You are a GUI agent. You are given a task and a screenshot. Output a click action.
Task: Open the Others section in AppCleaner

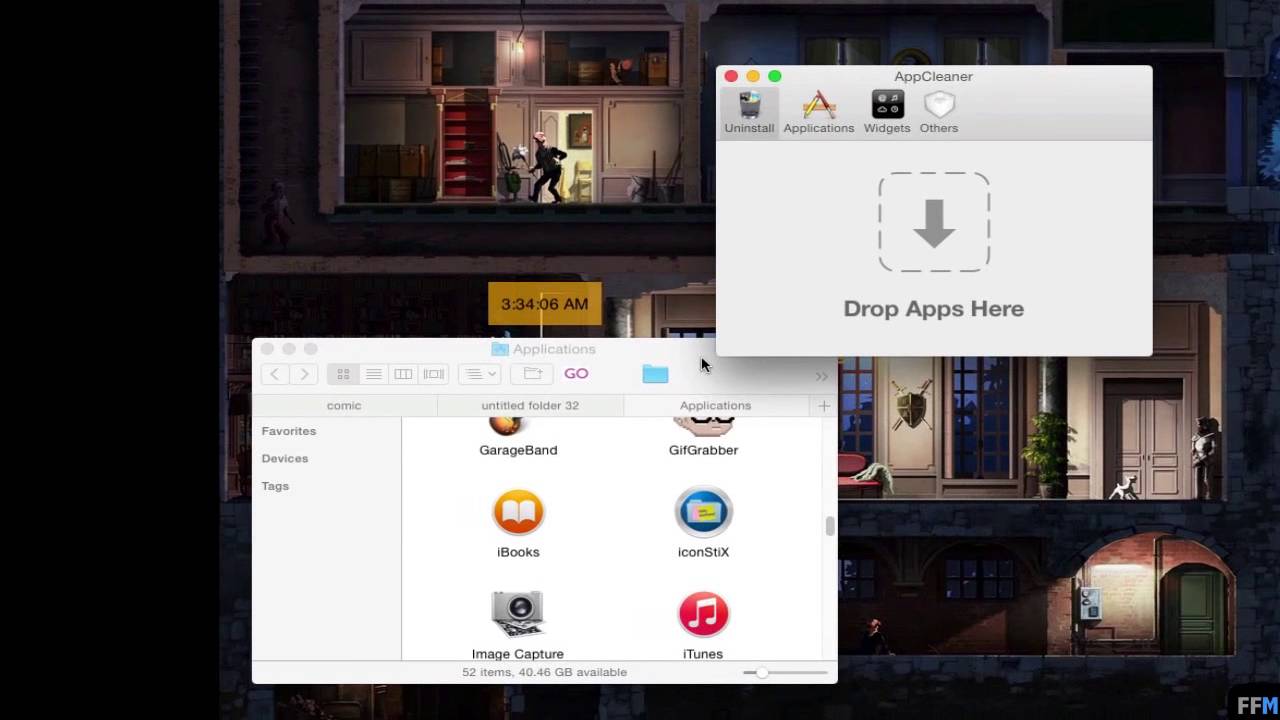coord(938,111)
